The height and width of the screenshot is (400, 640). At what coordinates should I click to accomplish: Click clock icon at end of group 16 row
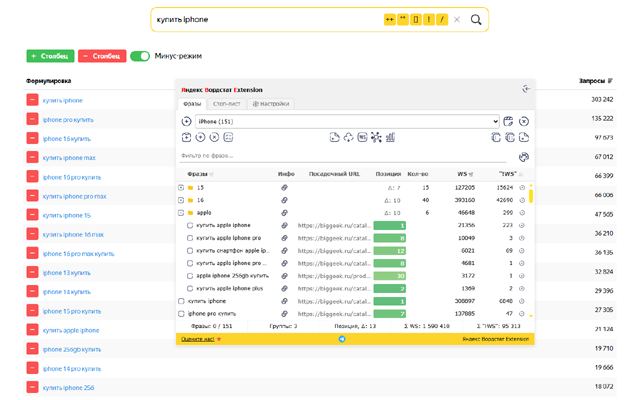click(x=522, y=200)
